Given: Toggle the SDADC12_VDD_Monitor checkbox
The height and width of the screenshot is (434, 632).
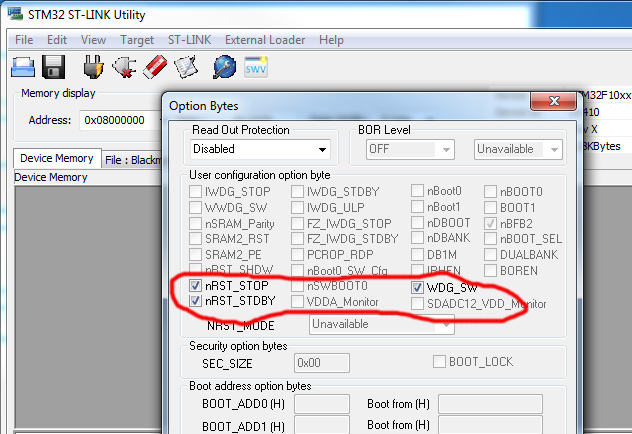Looking at the screenshot, I should [x=417, y=303].
